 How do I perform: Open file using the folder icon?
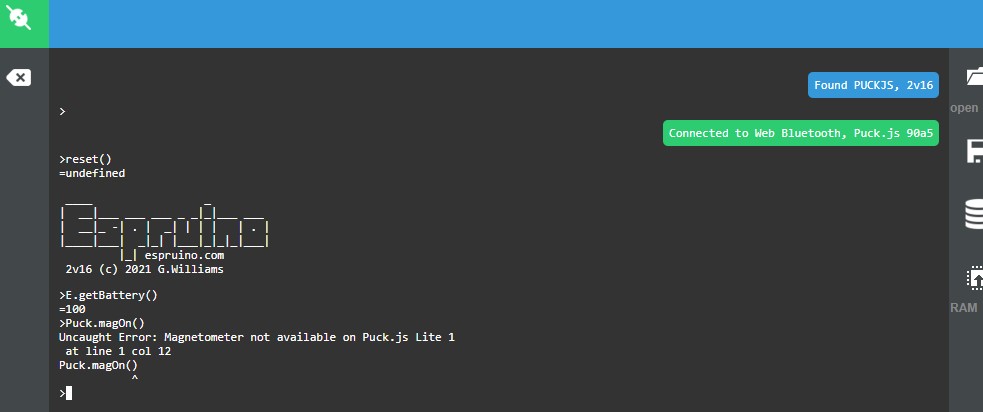click(x=974, y=77)
